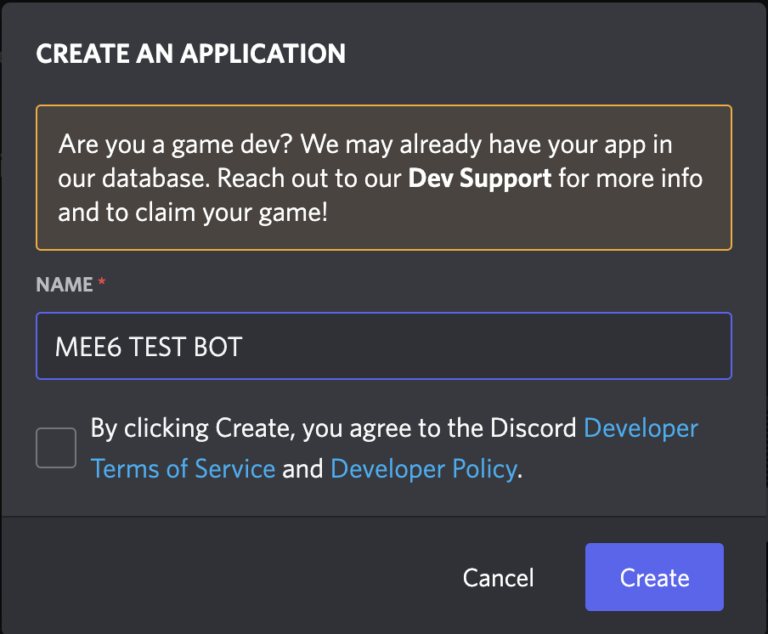768x634 pixels.
Task: Click the red required asterisk
Action: (102, 284)
